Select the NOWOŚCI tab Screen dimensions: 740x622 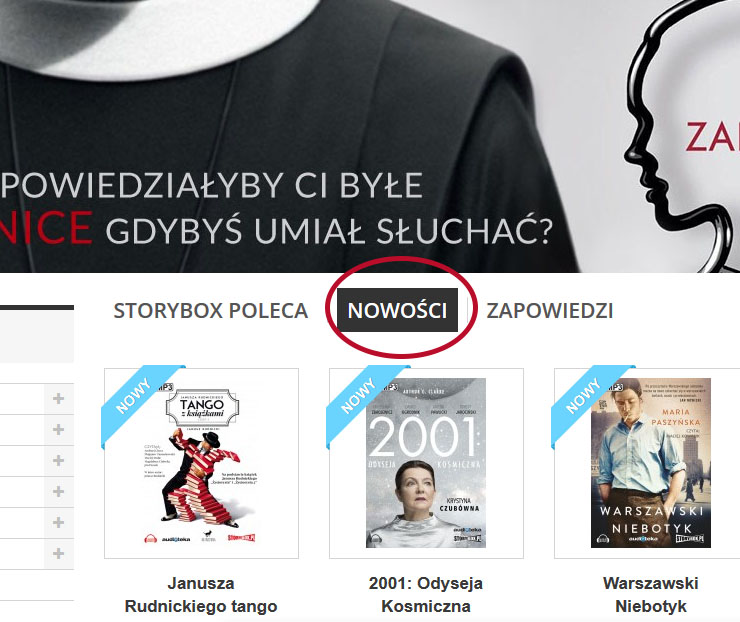(x=397, y=311)
